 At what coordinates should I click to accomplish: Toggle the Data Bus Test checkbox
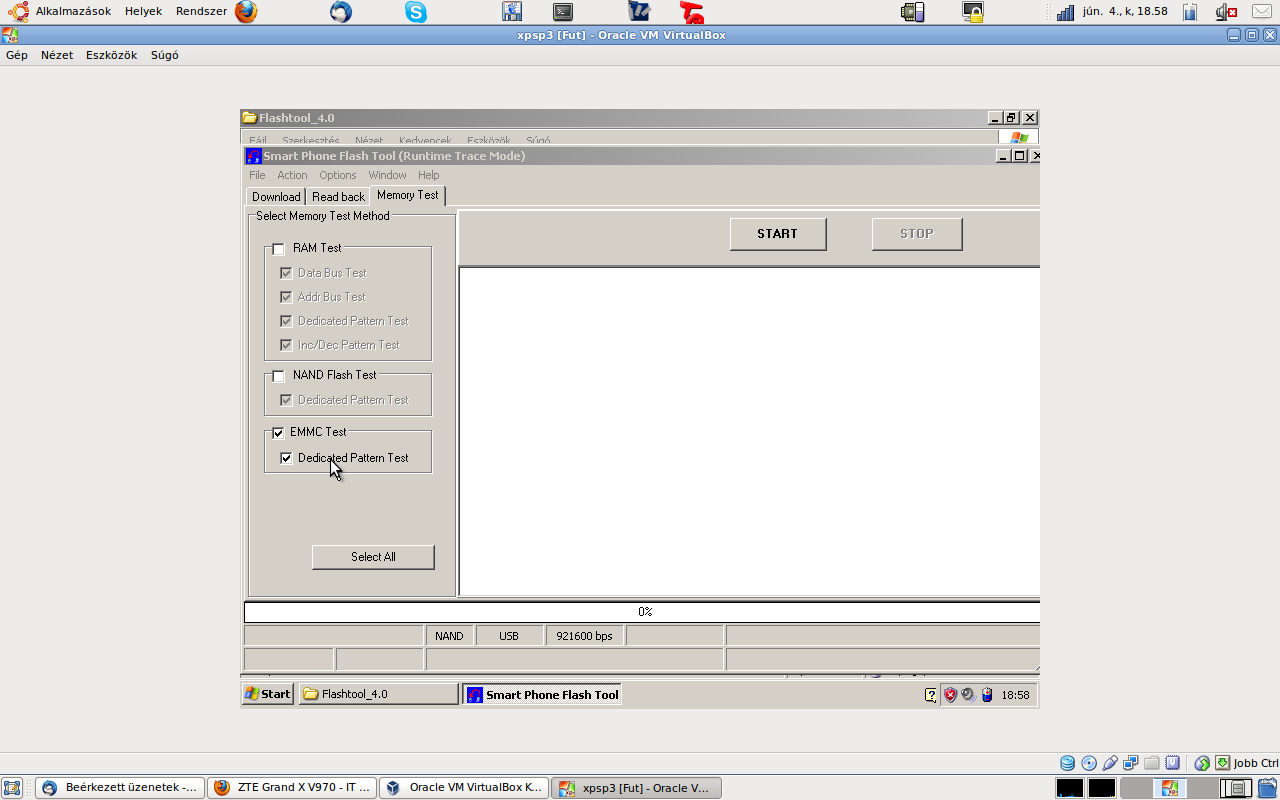coord(287,273)
